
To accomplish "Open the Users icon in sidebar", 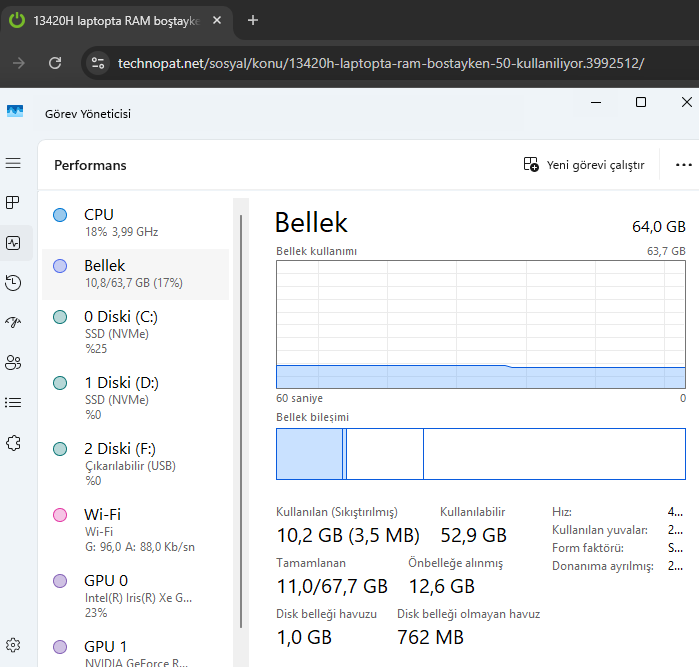I will [13, 362].
